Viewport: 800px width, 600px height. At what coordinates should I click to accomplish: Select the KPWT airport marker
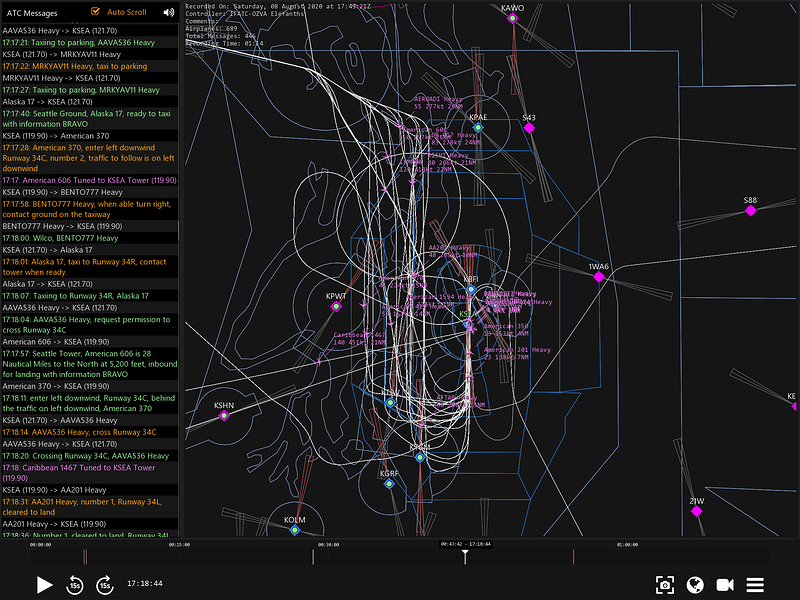(336, 306)
